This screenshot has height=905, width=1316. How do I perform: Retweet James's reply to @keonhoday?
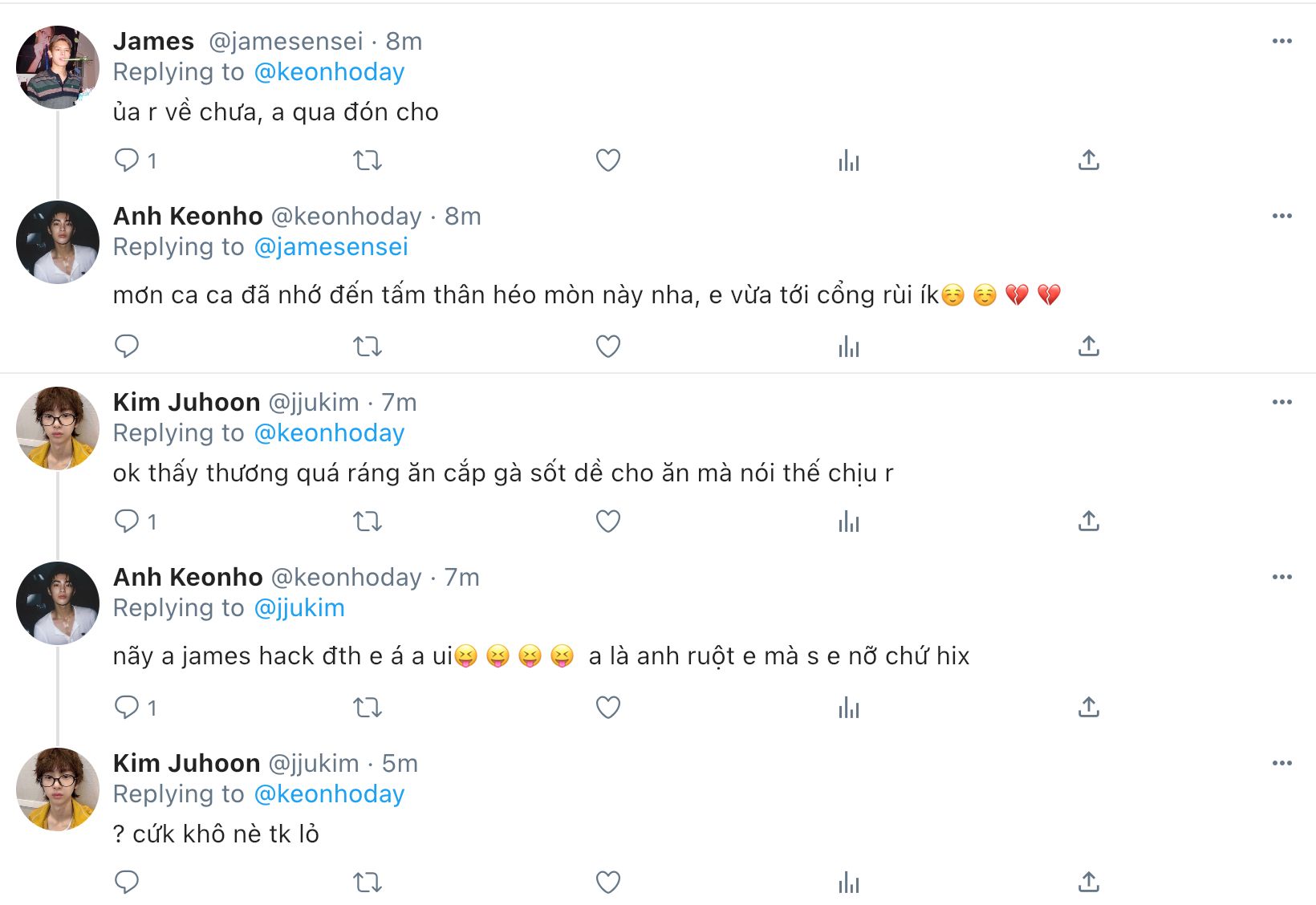click(368, 160)
